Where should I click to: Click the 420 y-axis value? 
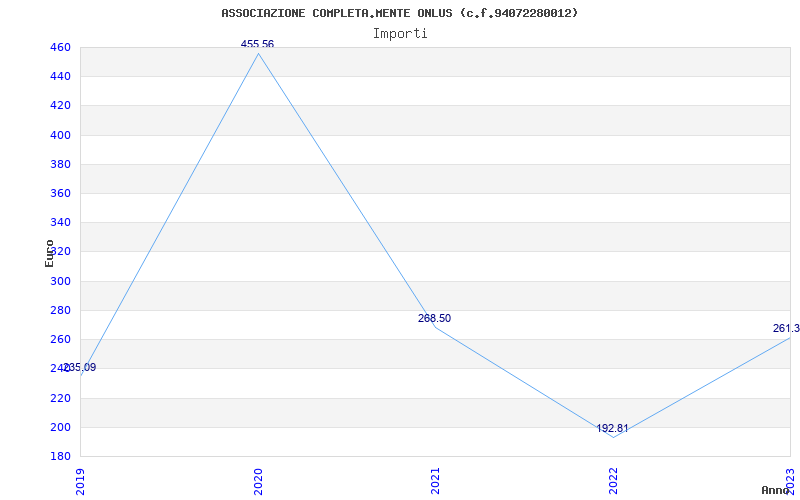pyautogui.click(x=60, y=106)
